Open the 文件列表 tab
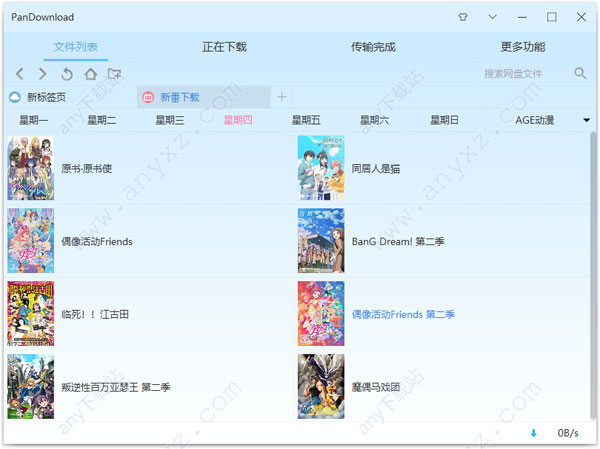The height and width of the screenshot is (449, 600). (75, 47)
